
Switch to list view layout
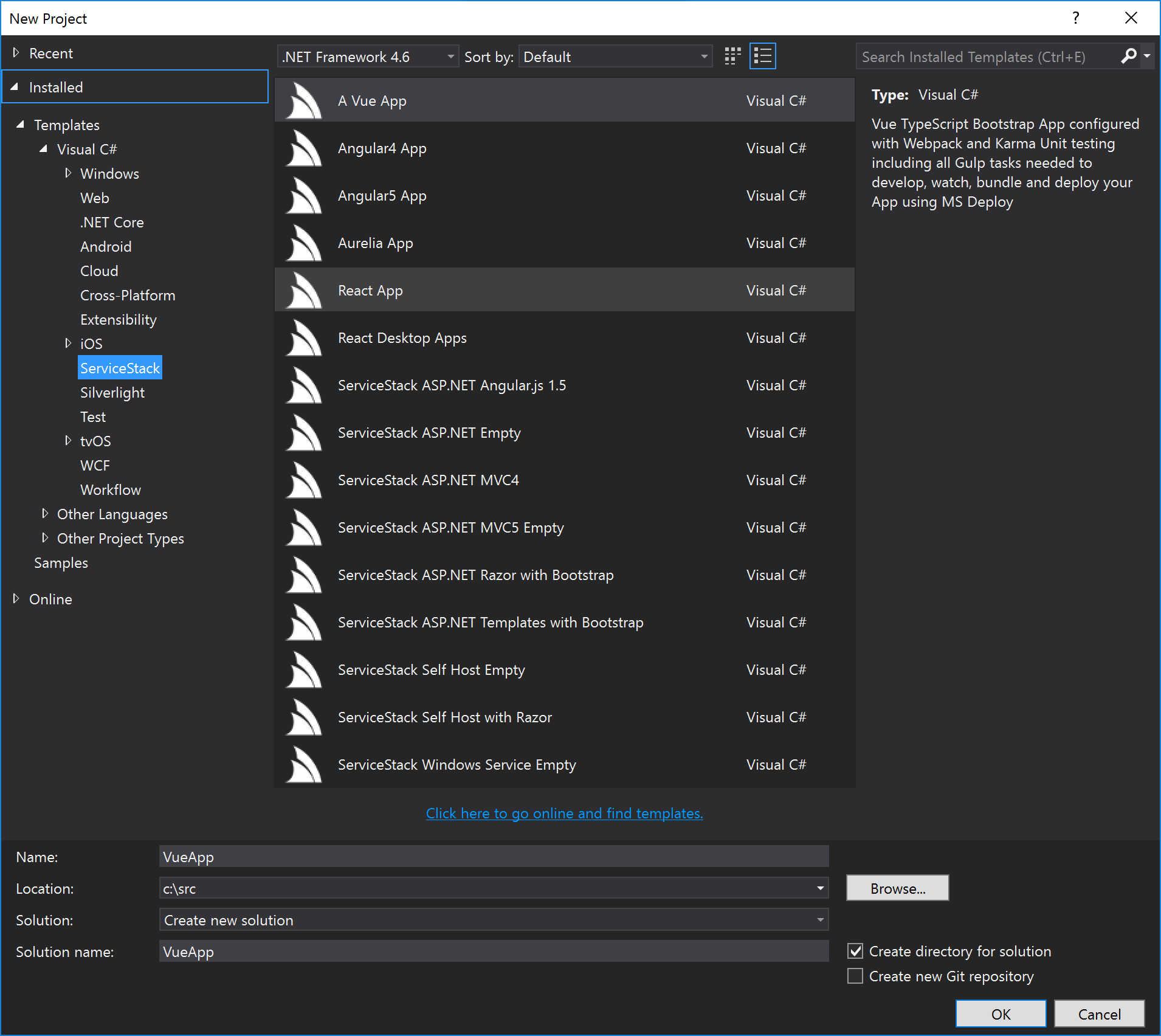(x=763, y=55)
